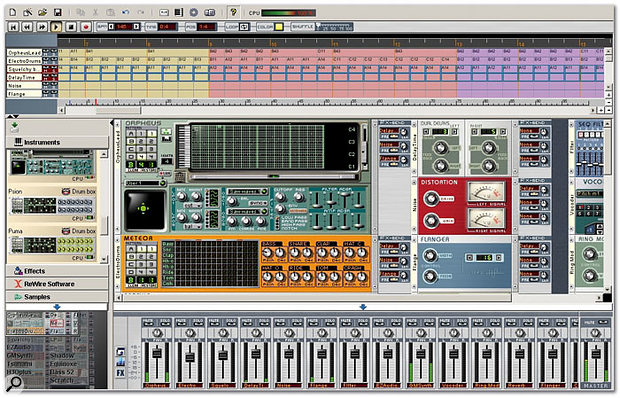Select the Puma drum box thumbnail
This screenshot has height=398, width=620.
pos(52,245)
